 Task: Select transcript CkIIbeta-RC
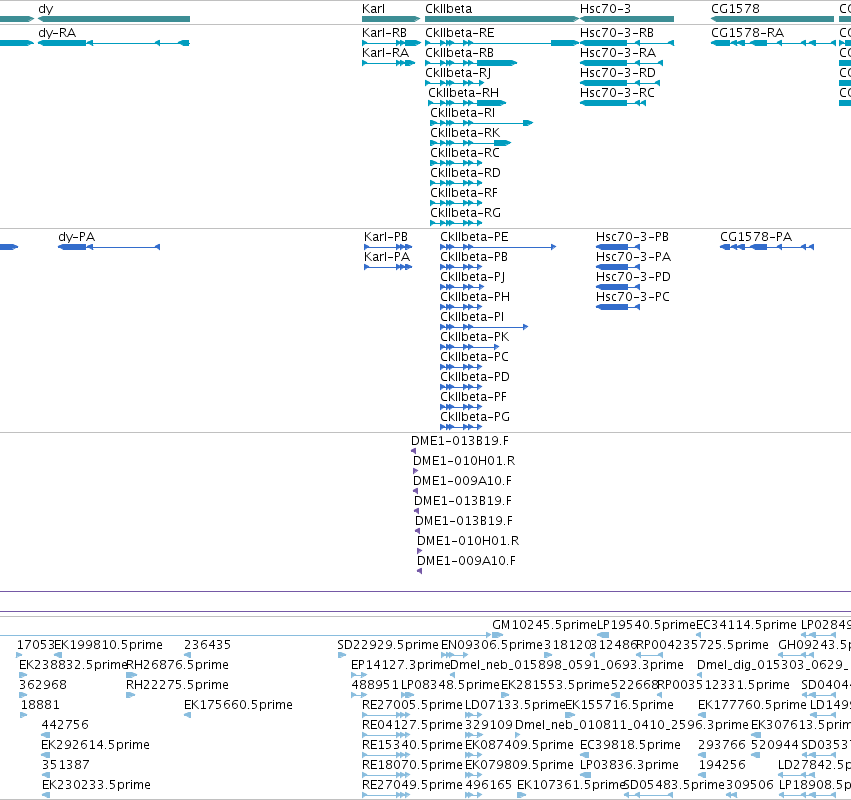(x=465, y=154)
